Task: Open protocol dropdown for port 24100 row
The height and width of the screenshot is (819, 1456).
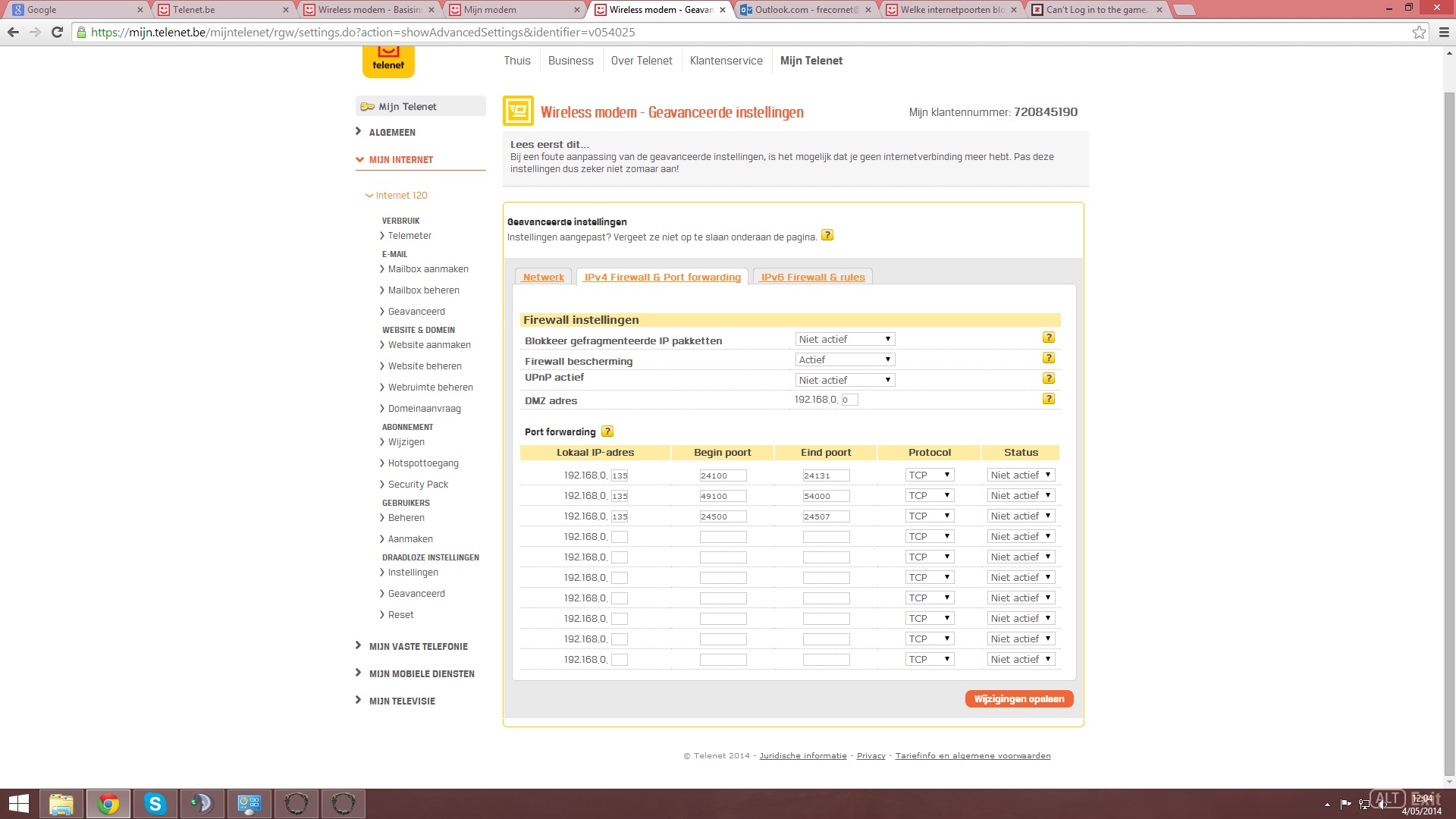Action: tap(930, 475)
